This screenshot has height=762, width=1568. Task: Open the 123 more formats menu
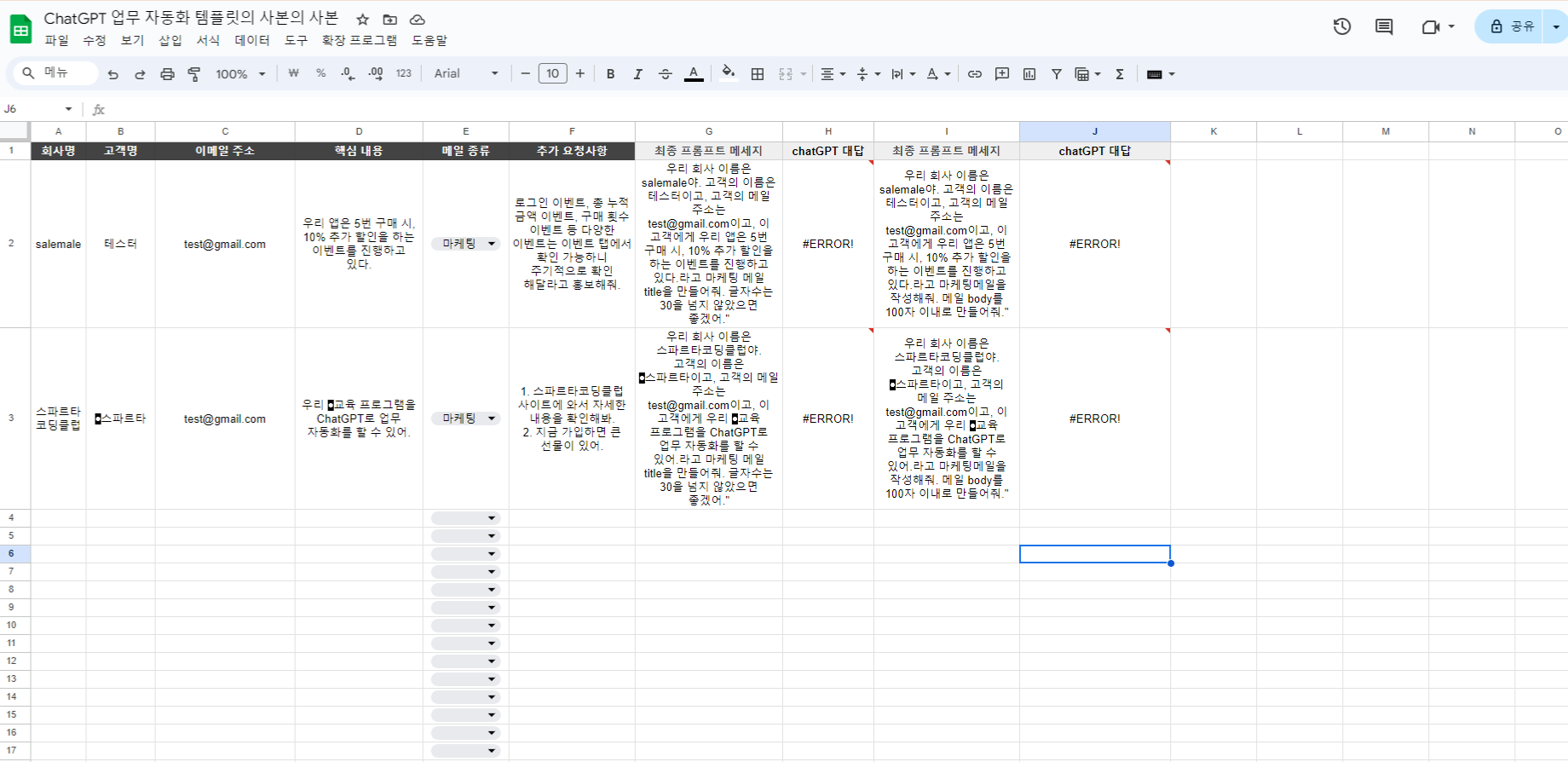(404, 73)
